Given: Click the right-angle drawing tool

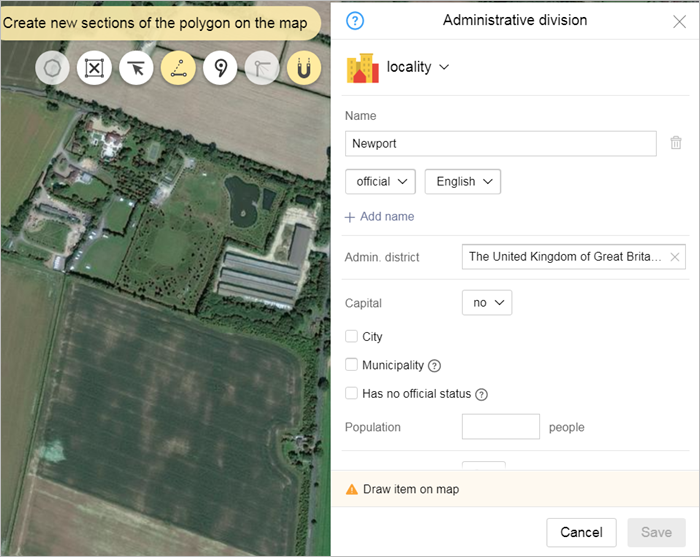Looking at the screenshot, I should [262, 68].
